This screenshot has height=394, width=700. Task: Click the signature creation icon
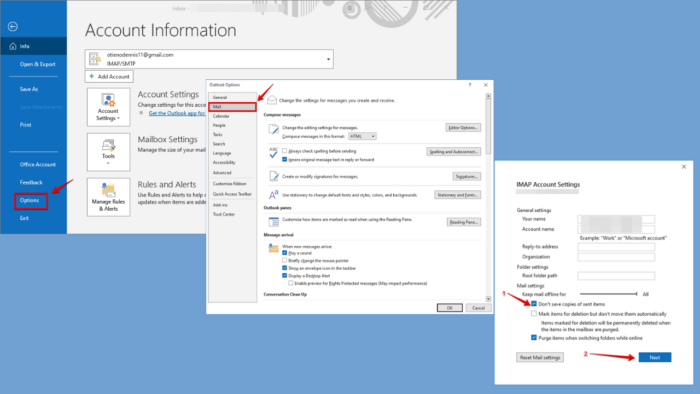click(x=274, y=176)
